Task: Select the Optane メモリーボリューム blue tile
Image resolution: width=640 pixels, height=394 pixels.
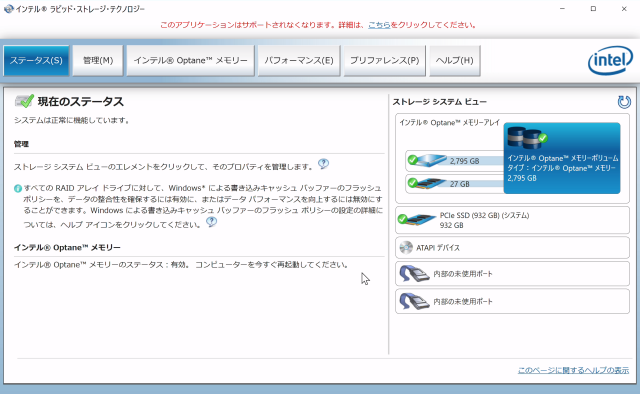Action: coord(562,158)
